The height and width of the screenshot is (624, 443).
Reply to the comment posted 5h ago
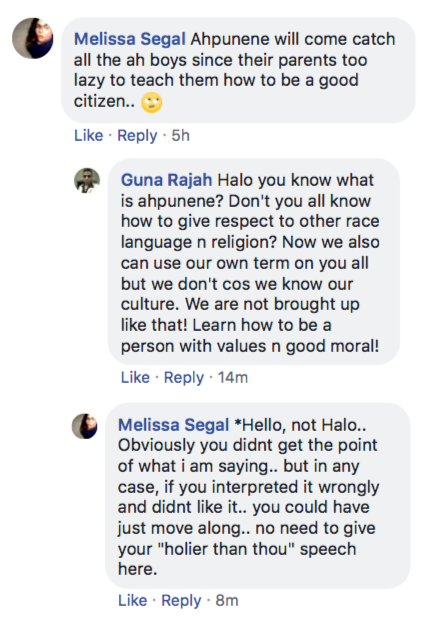(137, 136)
